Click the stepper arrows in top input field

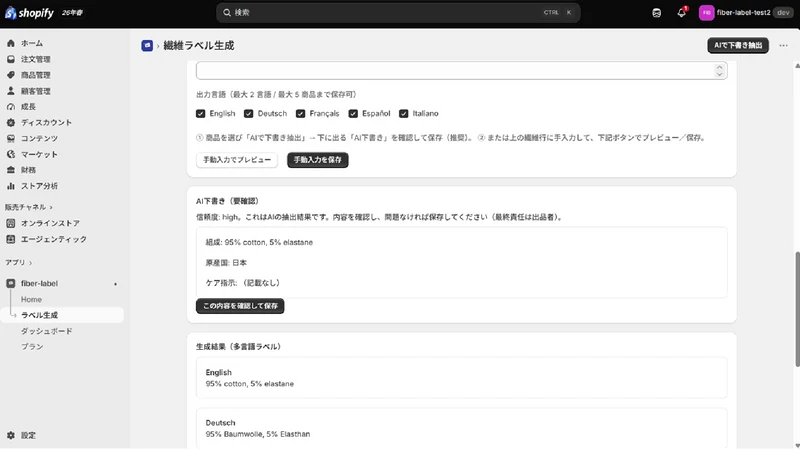pyautogui.click(x=719, y=70)
